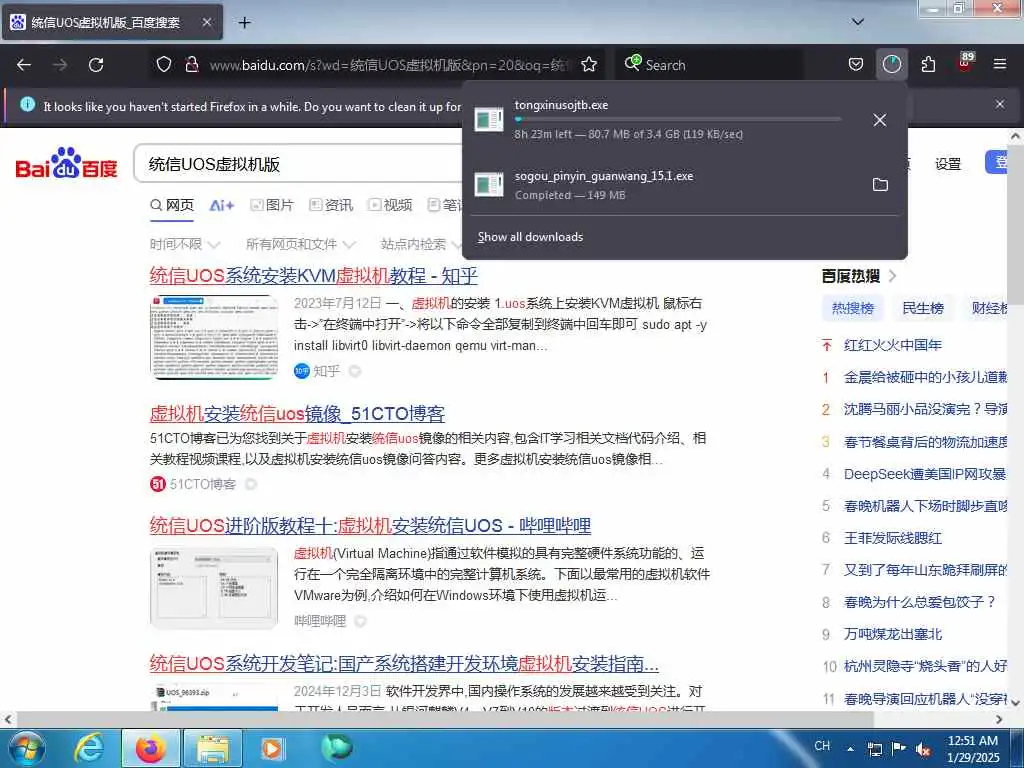1024x768 pixels.
Task: View site security padlock information
Action: (191, 64)
